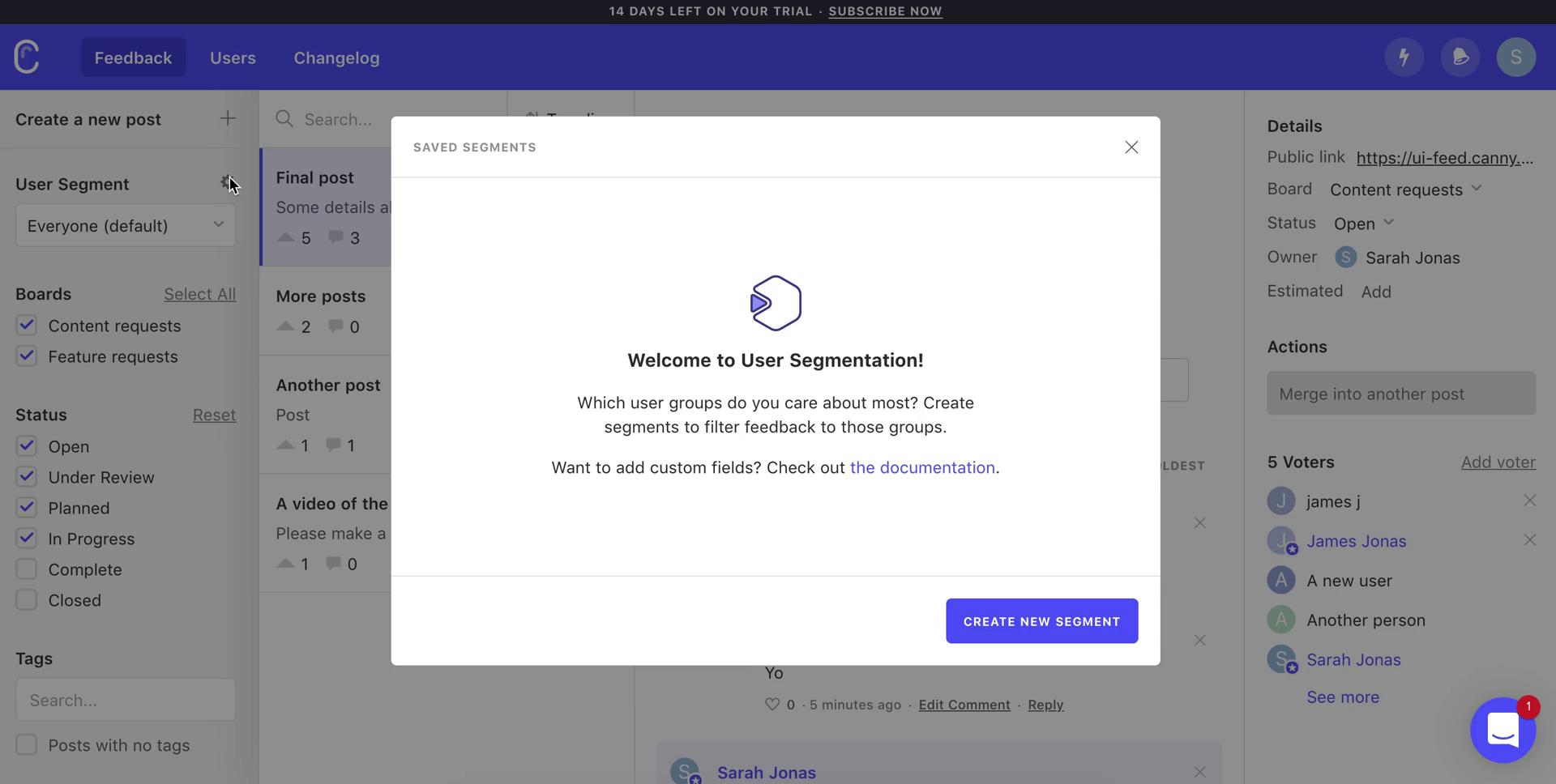Open the Board Content requests dropdown
The height and width of the screenshot is (784, 1556).
[1405, 190]
